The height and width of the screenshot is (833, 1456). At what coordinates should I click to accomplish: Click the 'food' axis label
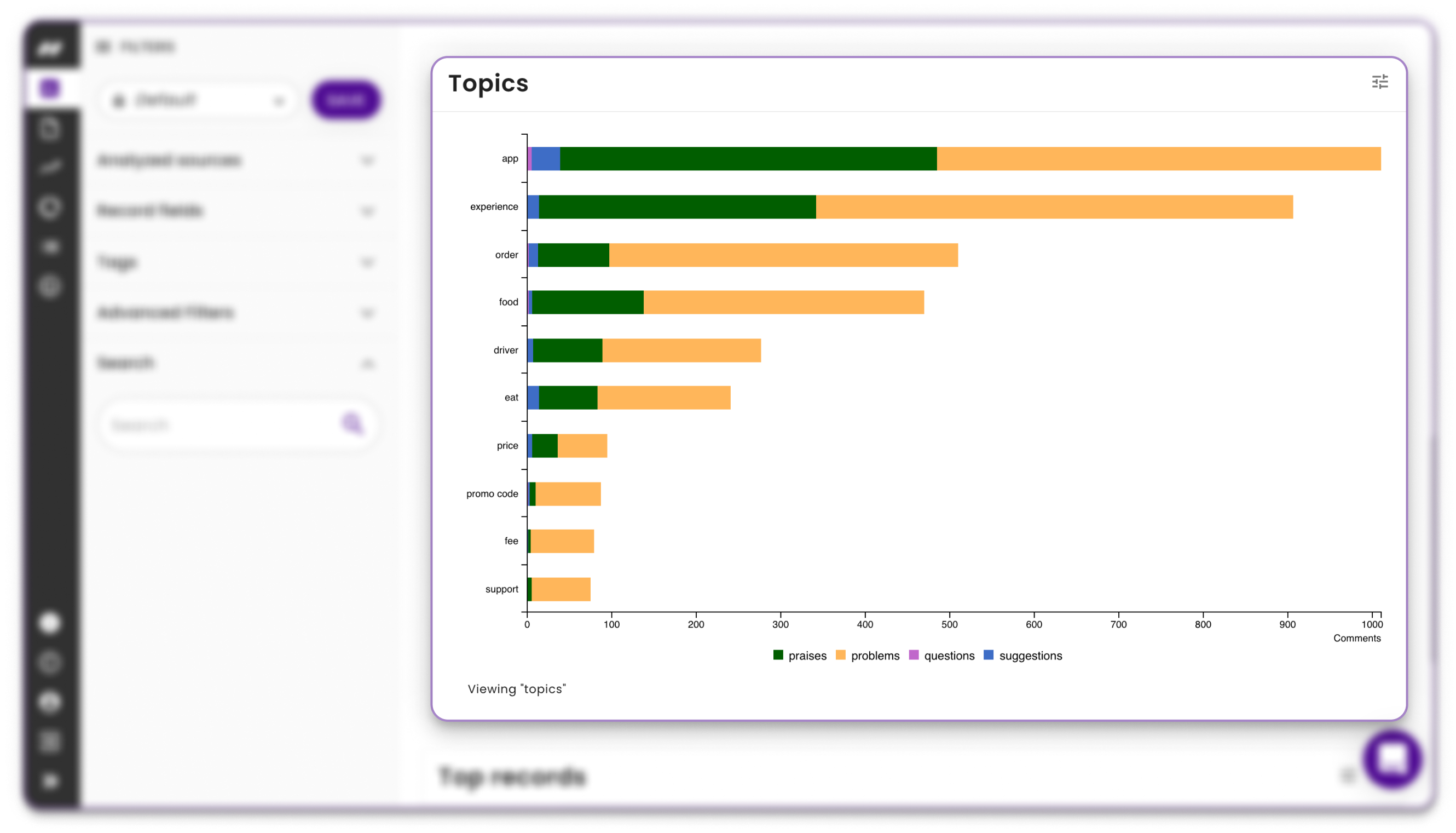pyautogui.click(x=508, y=302)
